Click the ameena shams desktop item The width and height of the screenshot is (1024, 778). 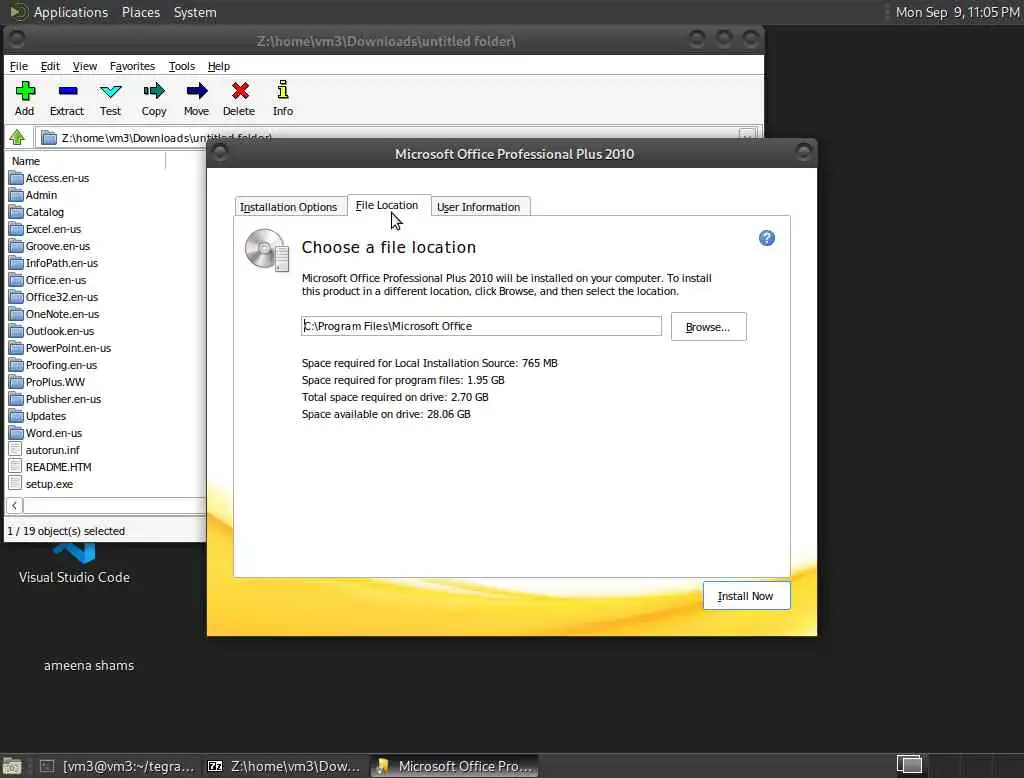pos(89,665)
